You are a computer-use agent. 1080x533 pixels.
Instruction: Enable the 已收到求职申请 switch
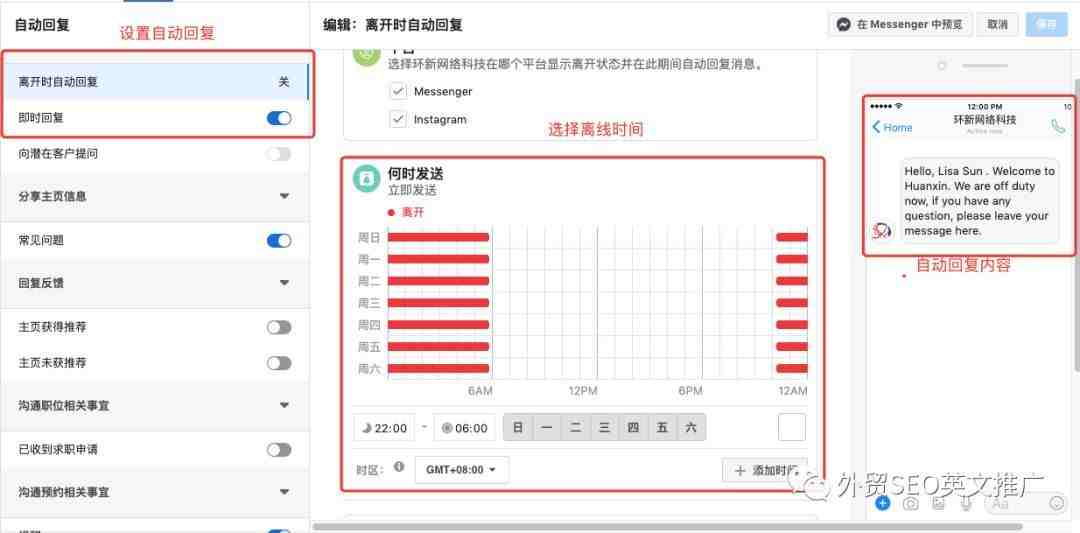pos(279,450)
